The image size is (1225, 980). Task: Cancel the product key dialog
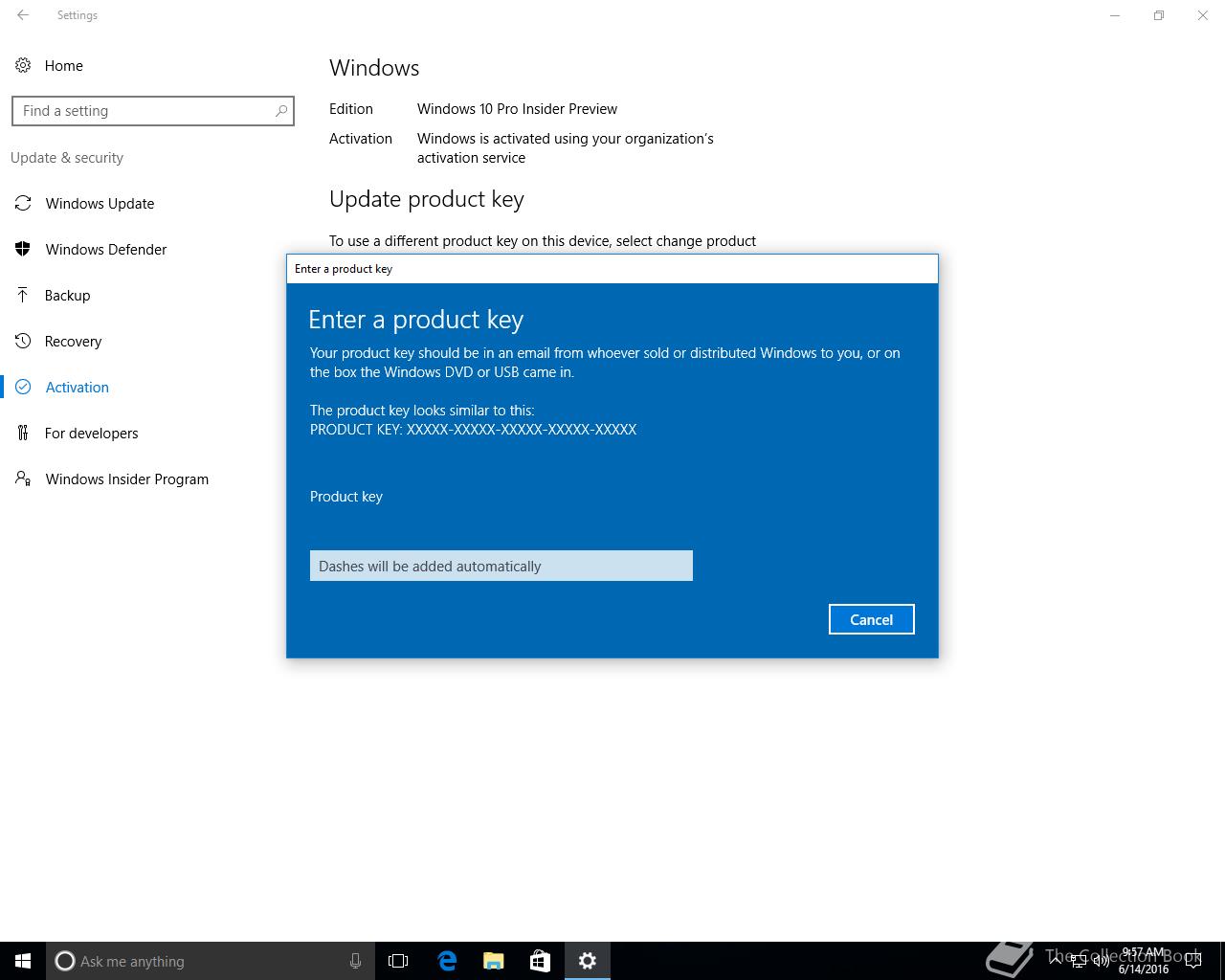coord(872,619)
